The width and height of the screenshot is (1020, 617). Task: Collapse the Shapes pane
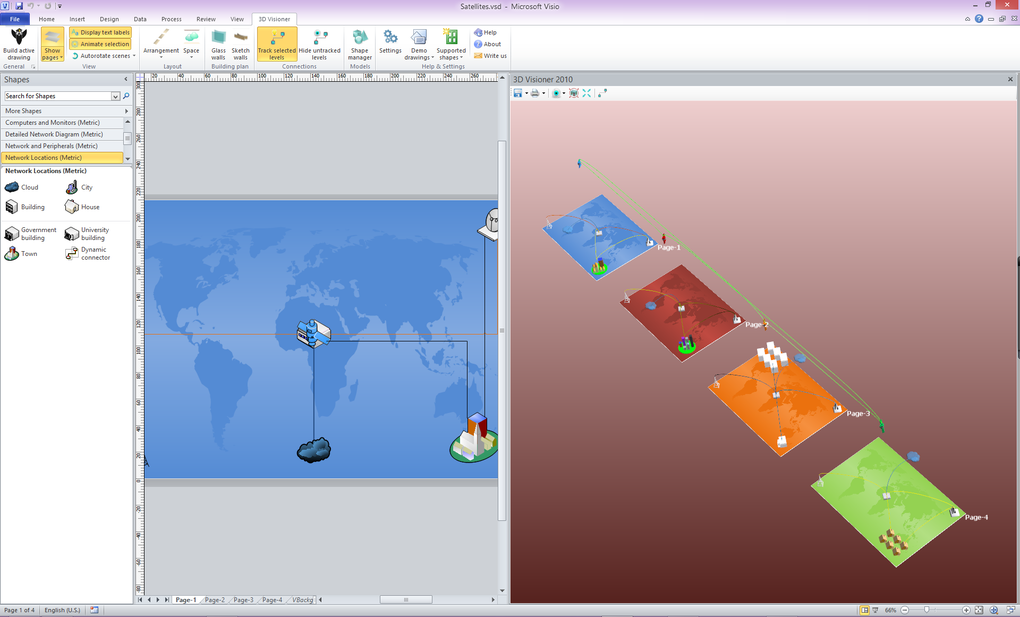tap(126, 79)
